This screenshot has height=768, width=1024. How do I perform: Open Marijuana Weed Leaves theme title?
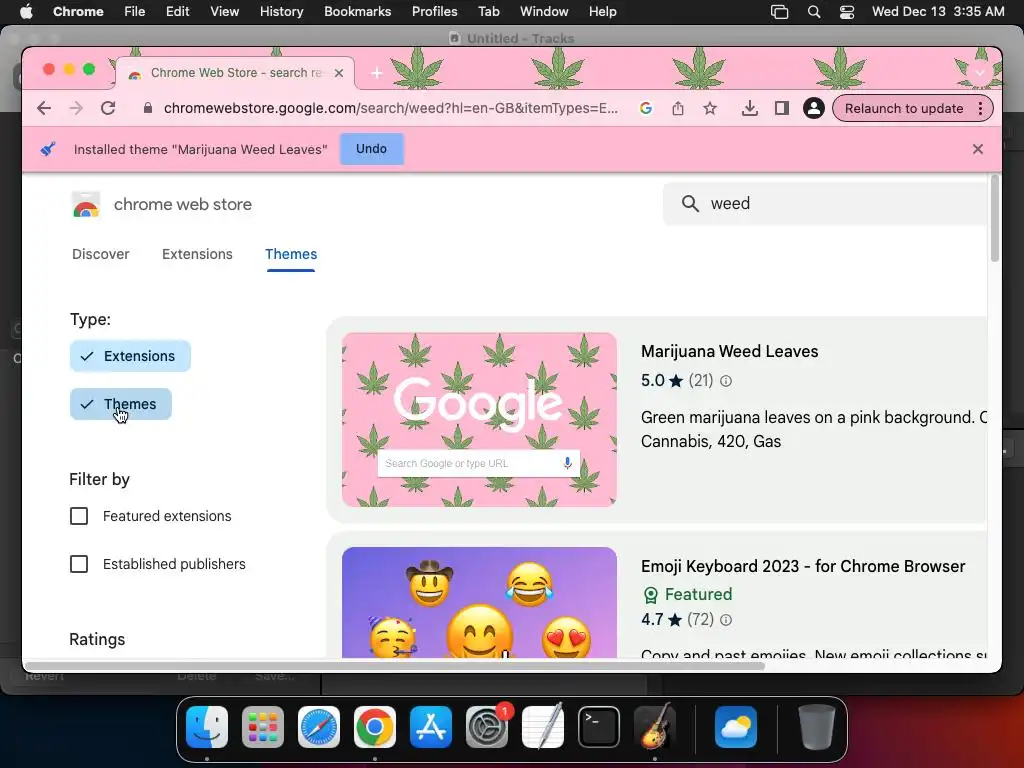click(729, 351)
